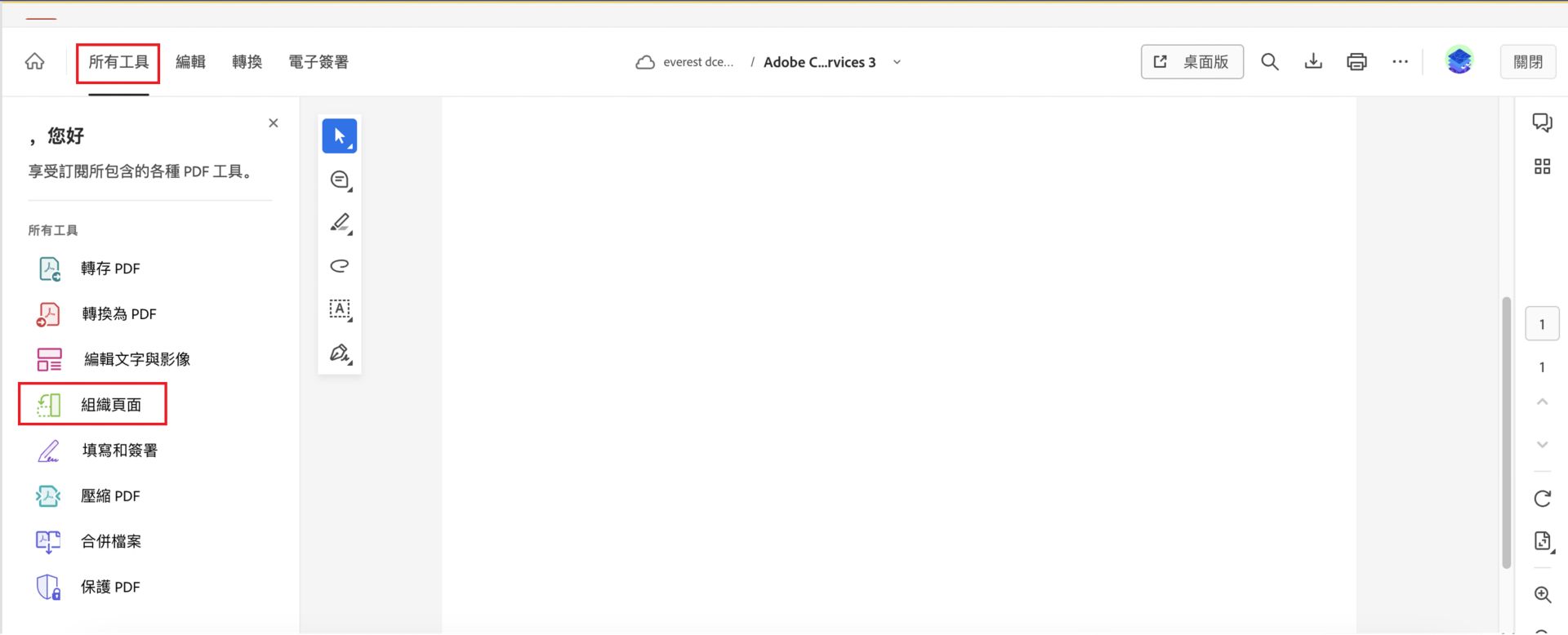Open 編輯文字與影像 tool
The image size is (1568, 635).
click(x=114, y=359)
